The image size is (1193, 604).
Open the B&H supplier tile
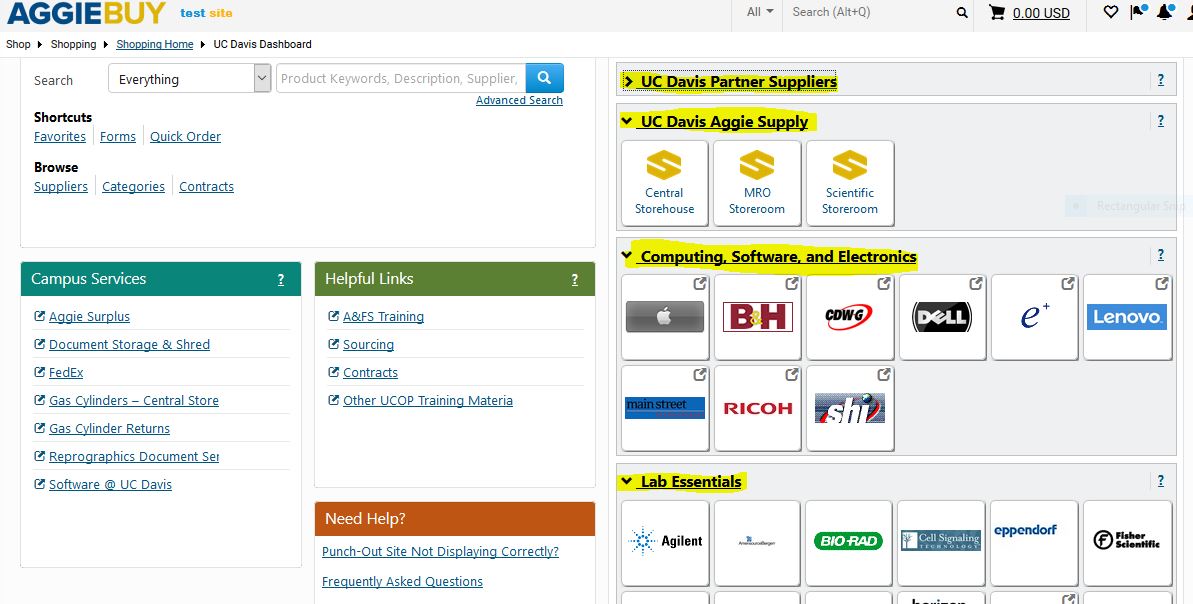pos(757,317)
